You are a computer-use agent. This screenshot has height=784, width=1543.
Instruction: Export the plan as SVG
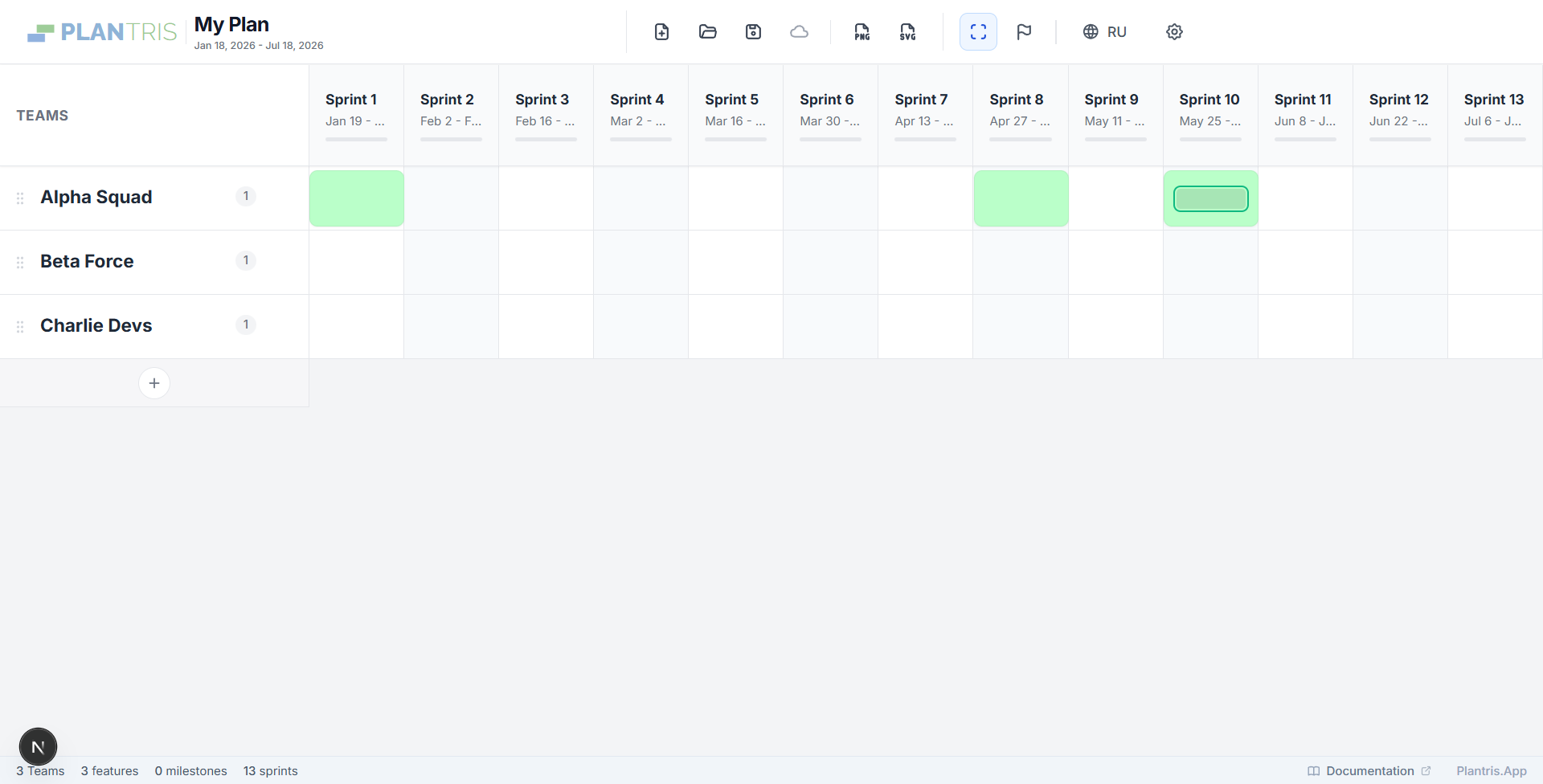[907, 32]
